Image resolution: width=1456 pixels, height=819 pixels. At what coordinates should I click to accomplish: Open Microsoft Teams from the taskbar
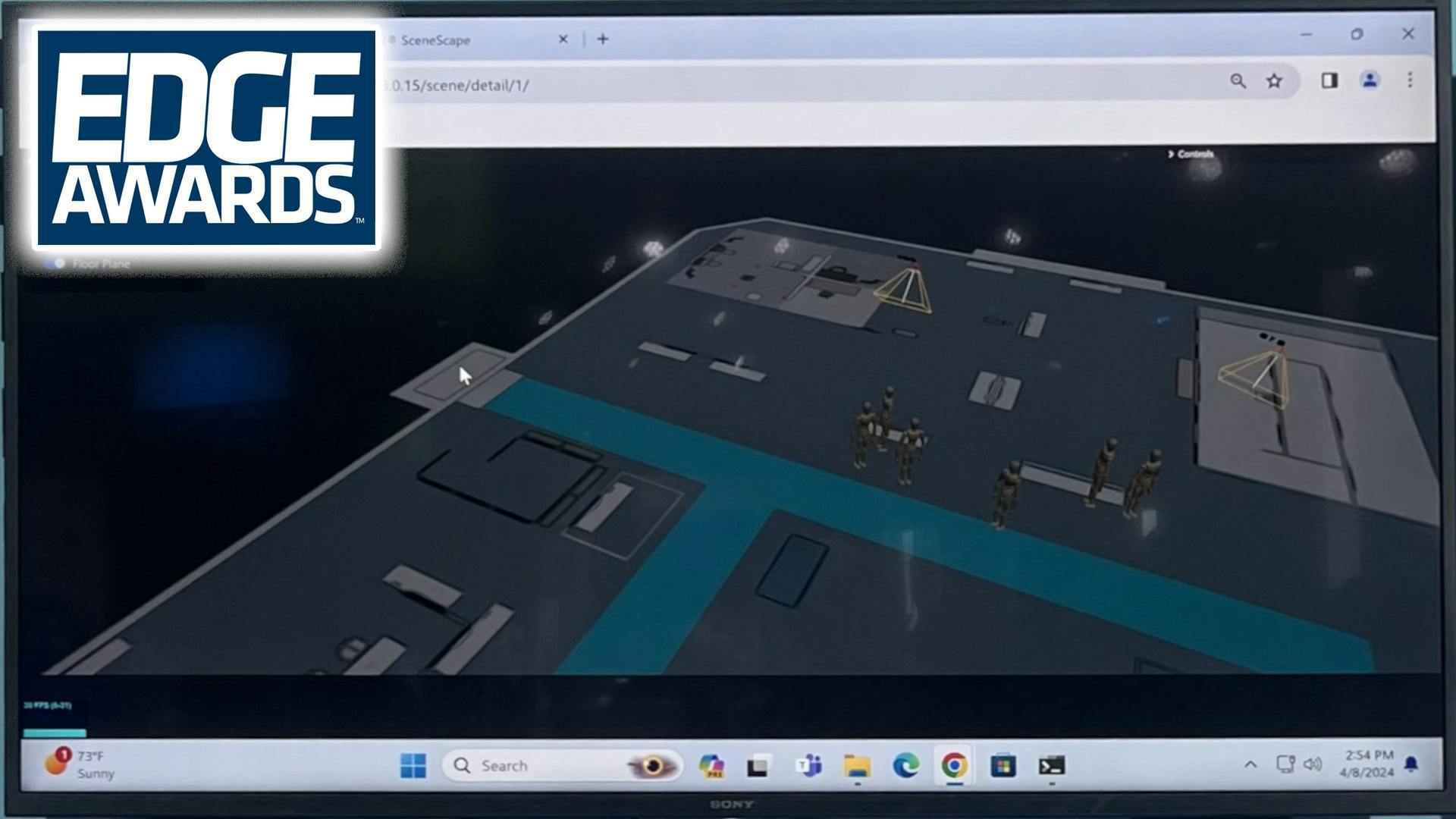tap(809, 766)
